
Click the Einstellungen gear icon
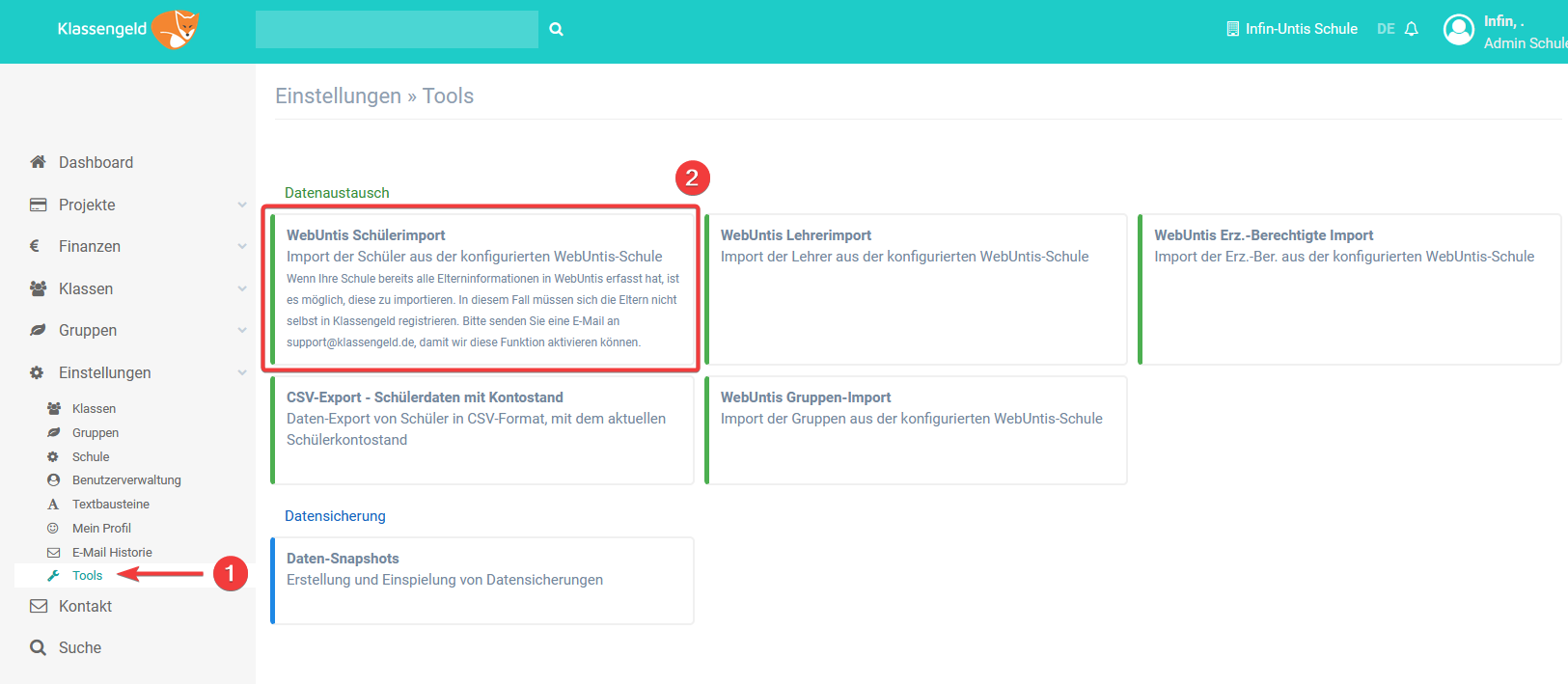pyautogui.click(x=37, y=372)
